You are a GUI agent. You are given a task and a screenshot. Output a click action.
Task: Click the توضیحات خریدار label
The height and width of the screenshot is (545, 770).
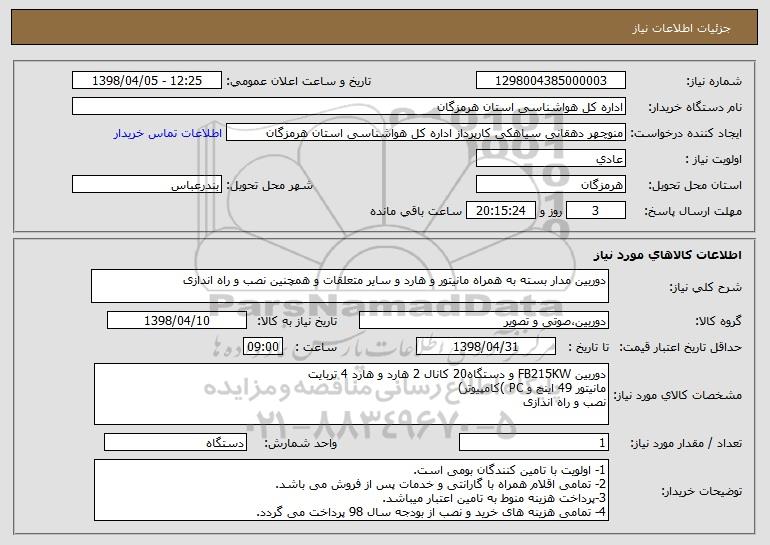click(701, 491)
